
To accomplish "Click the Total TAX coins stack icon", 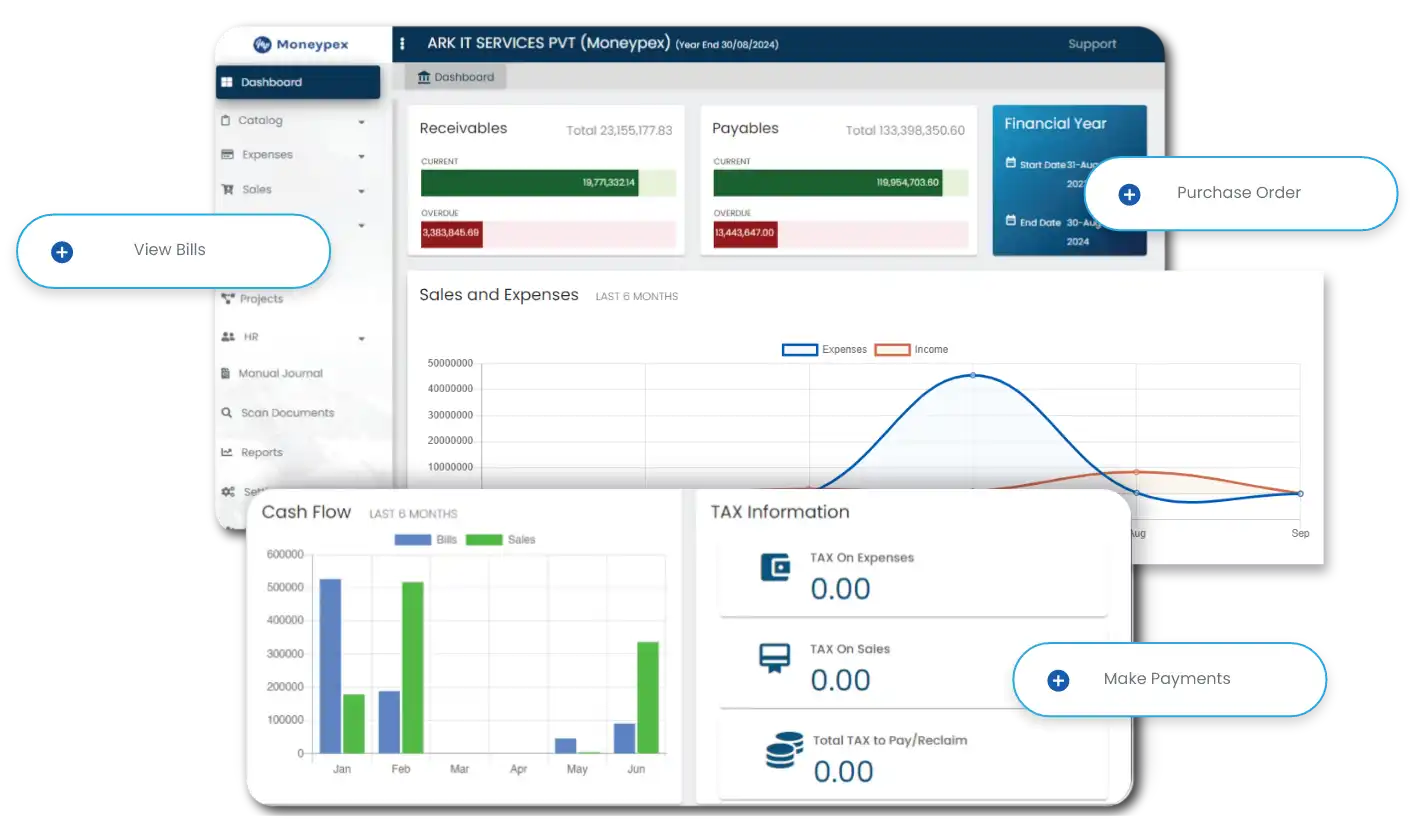I will (x=784, y=750).
